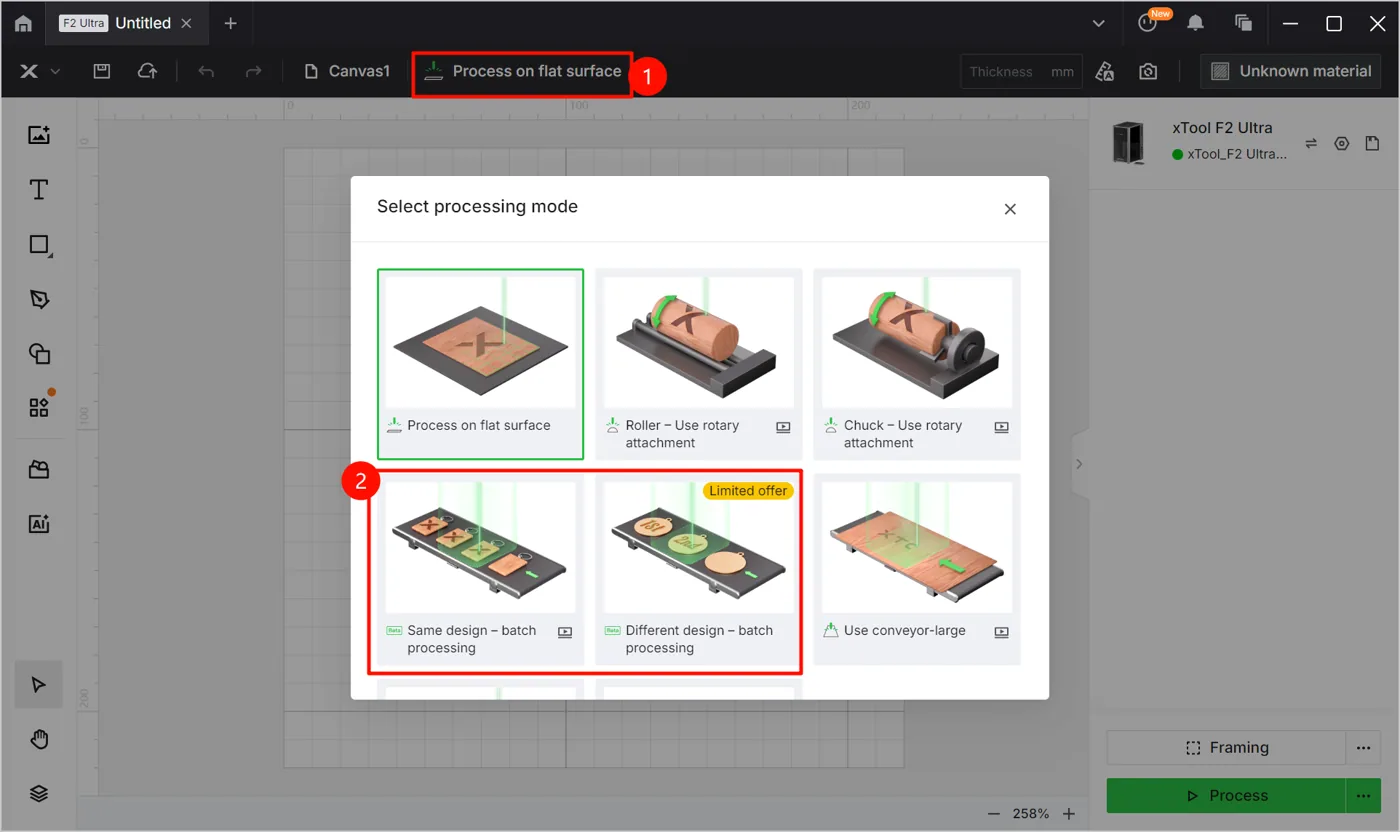
Task: Undo the last action
Action: tap(206, 71)
